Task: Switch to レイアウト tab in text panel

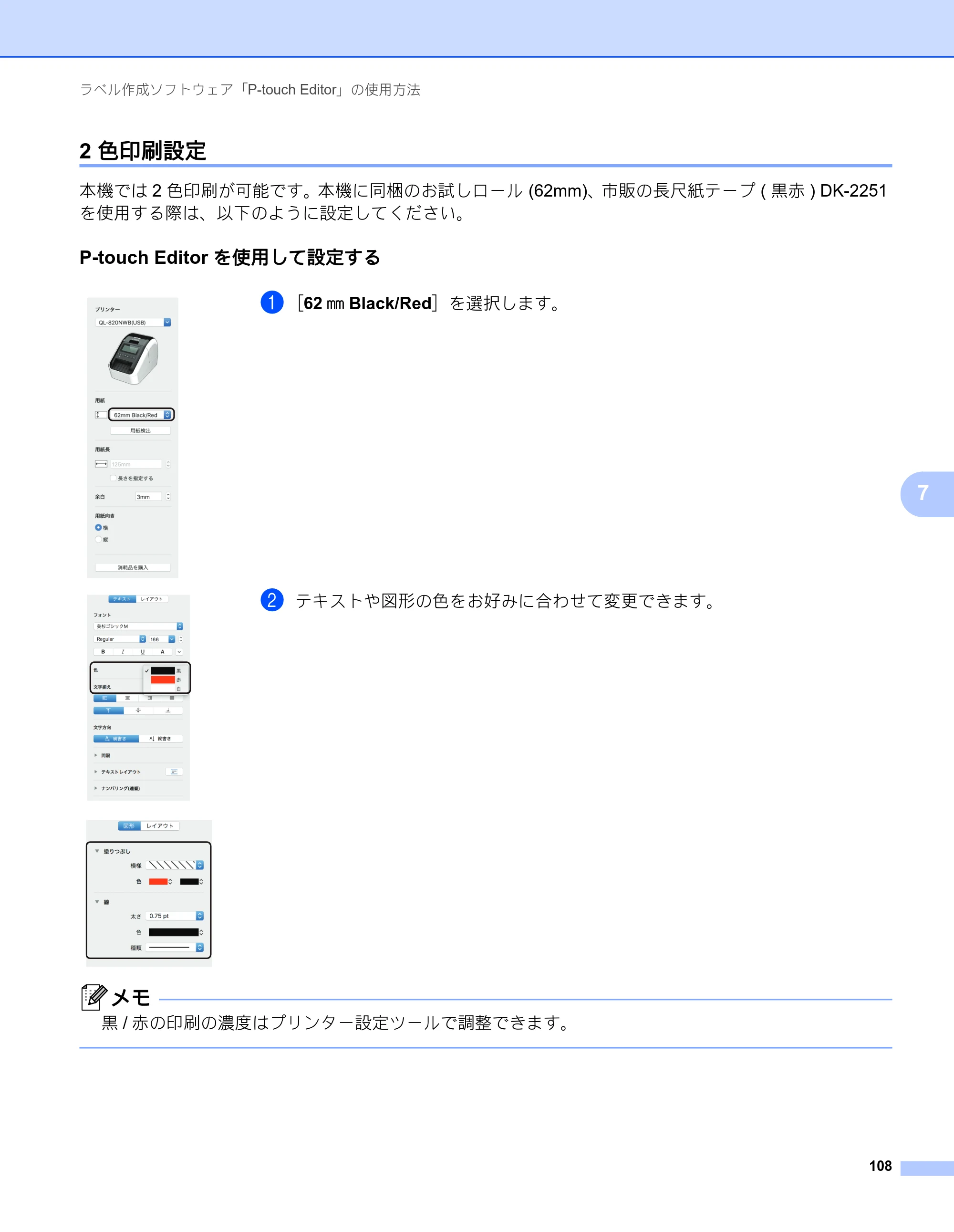Action: [x=152, y=599]
